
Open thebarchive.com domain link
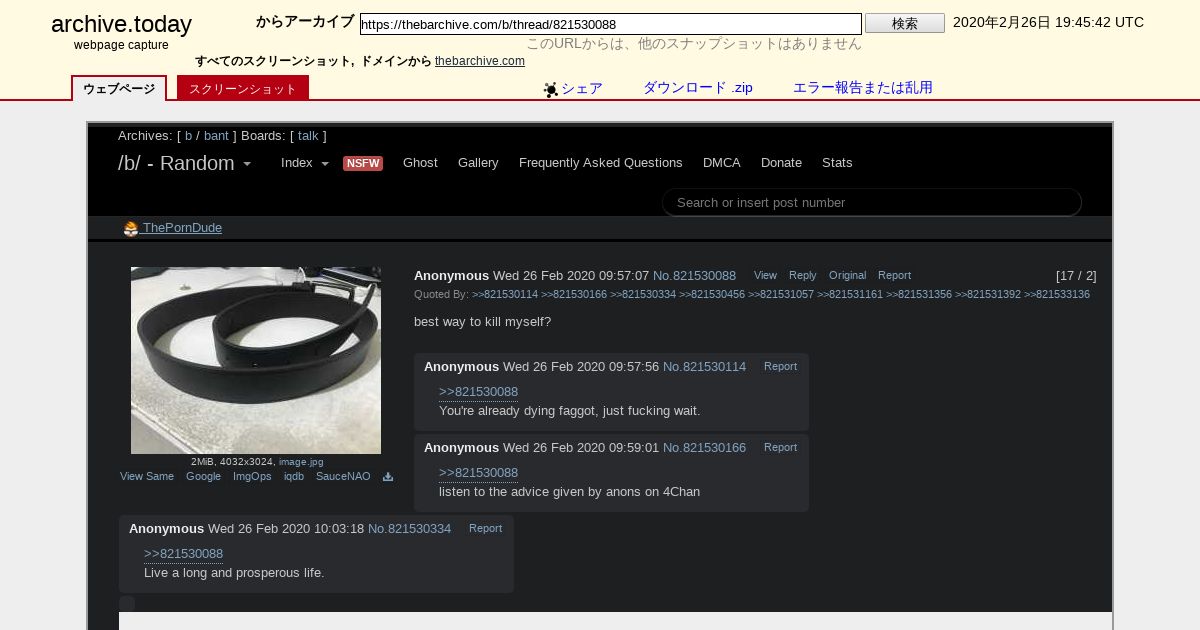point(480,61)
